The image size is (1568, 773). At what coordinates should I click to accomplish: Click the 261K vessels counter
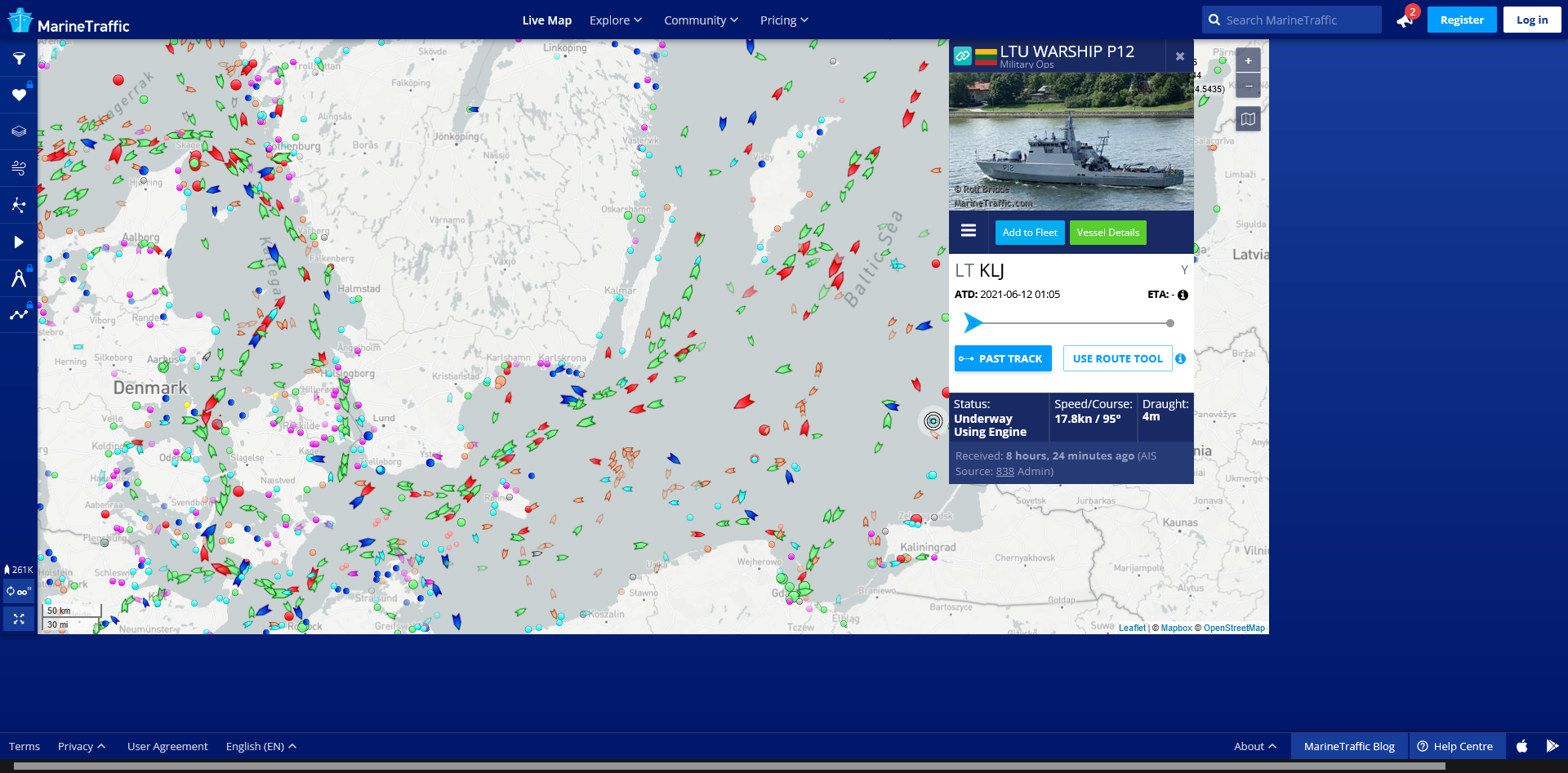point(19,570)
